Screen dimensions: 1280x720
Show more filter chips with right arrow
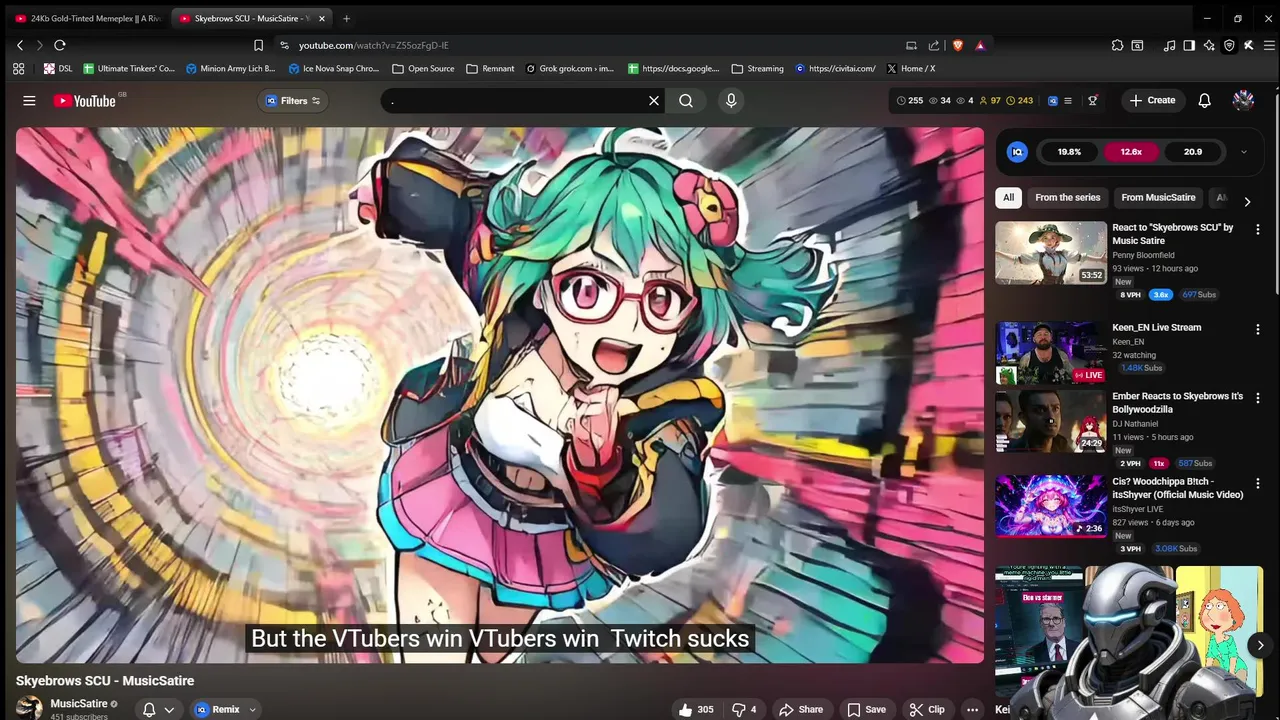pyautogui.click(x=1247, y=201)
